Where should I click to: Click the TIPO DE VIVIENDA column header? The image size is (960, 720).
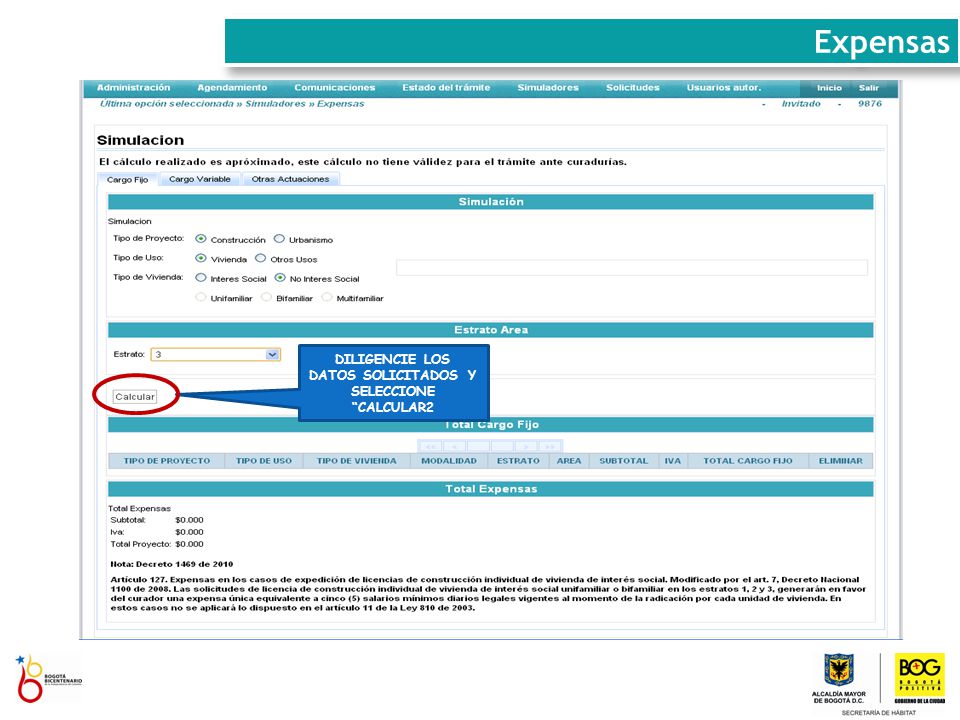[x=356, y=461]
